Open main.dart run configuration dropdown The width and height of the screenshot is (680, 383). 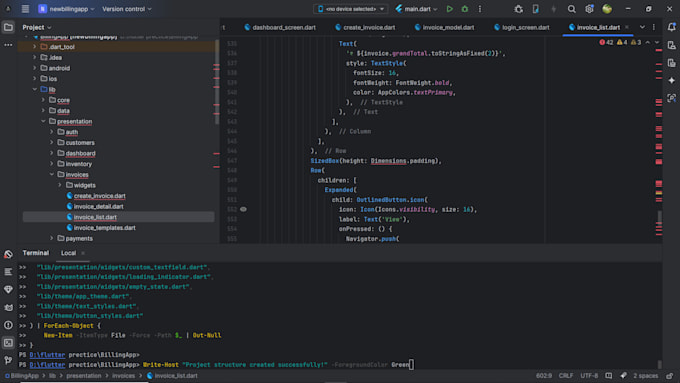click(x=416, y=9)
